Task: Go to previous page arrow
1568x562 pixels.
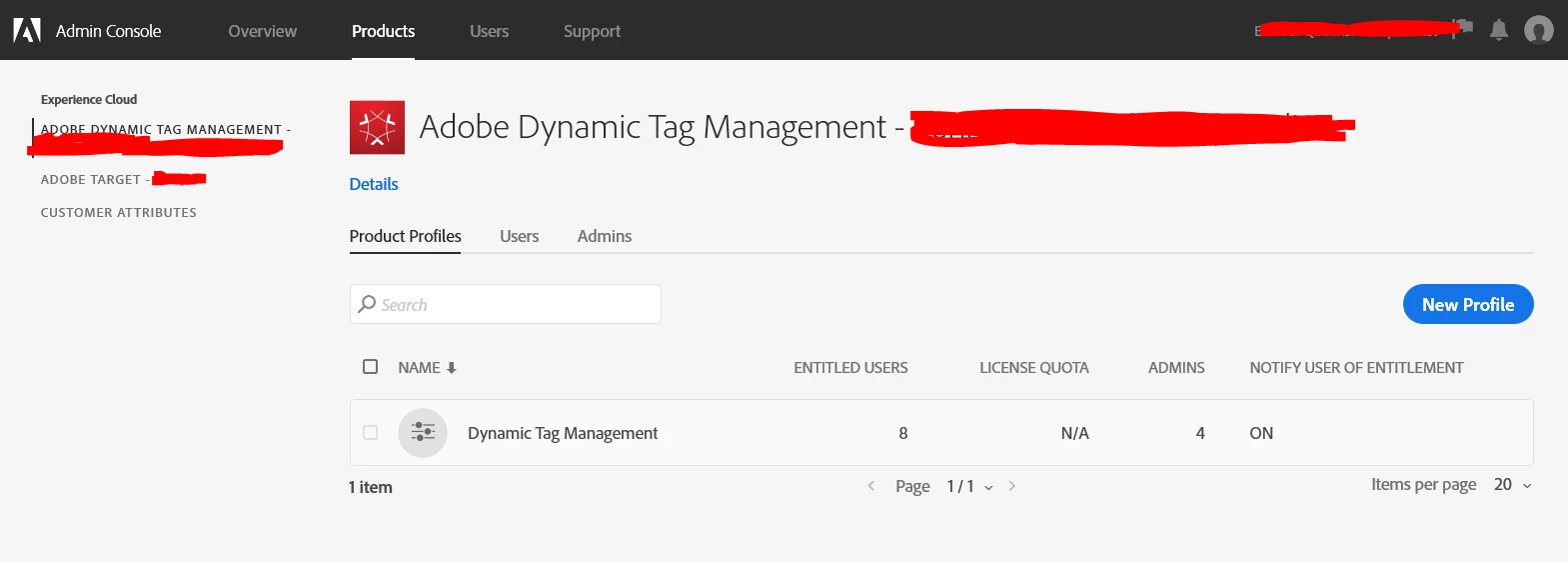Action: tap(871, 486)
